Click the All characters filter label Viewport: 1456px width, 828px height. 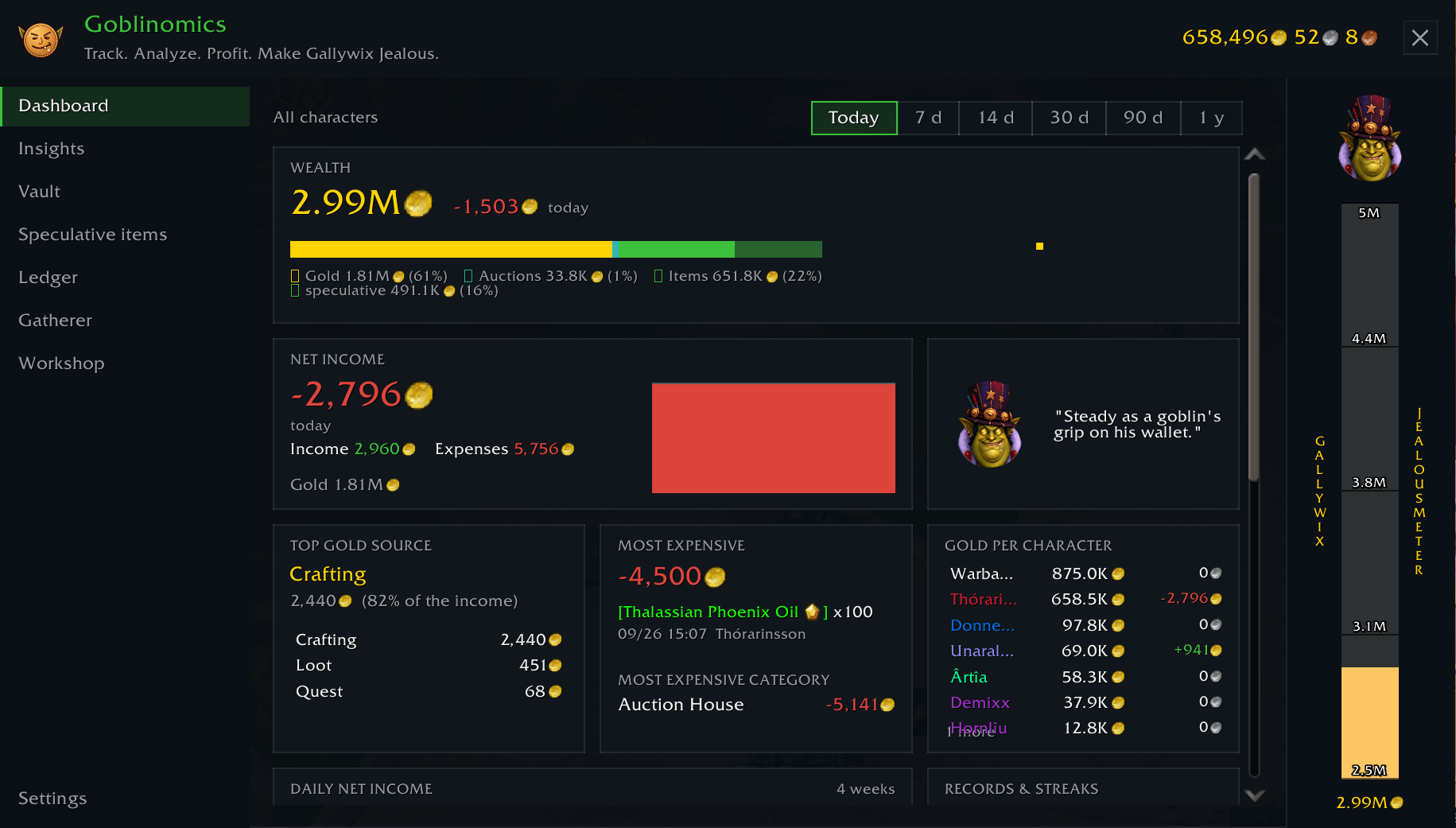(325, 118)
